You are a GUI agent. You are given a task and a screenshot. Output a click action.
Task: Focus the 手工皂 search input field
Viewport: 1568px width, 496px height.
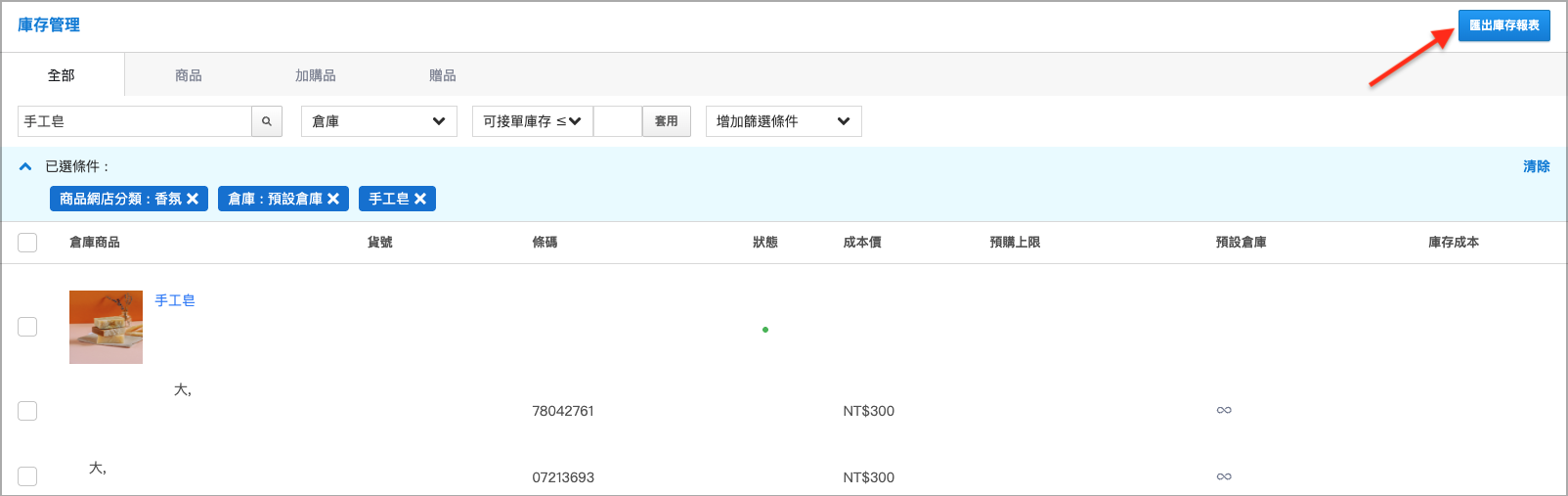click(135, 121)
